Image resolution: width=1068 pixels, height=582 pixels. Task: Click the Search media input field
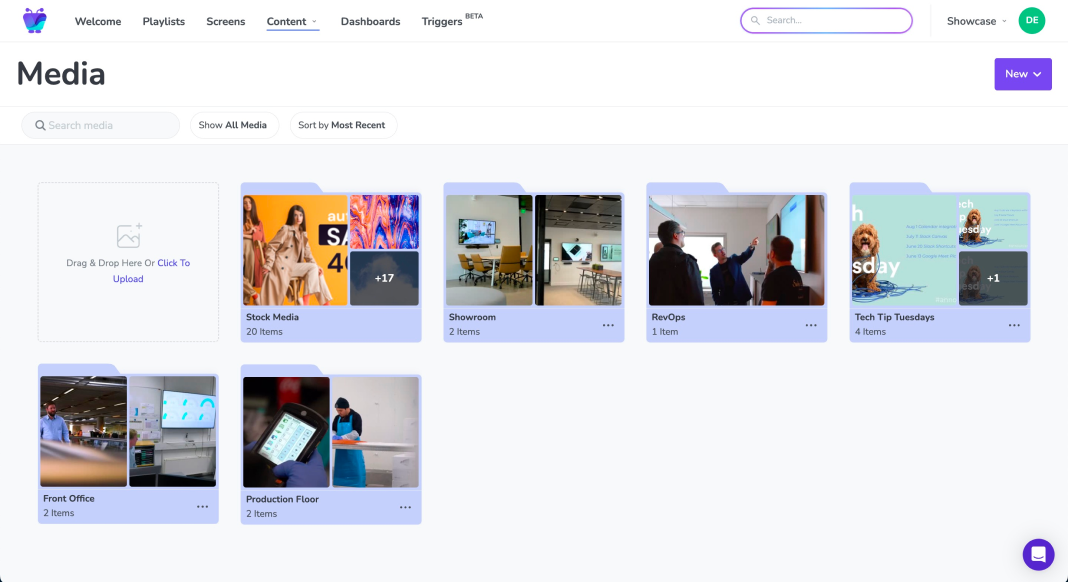[100, 124]
